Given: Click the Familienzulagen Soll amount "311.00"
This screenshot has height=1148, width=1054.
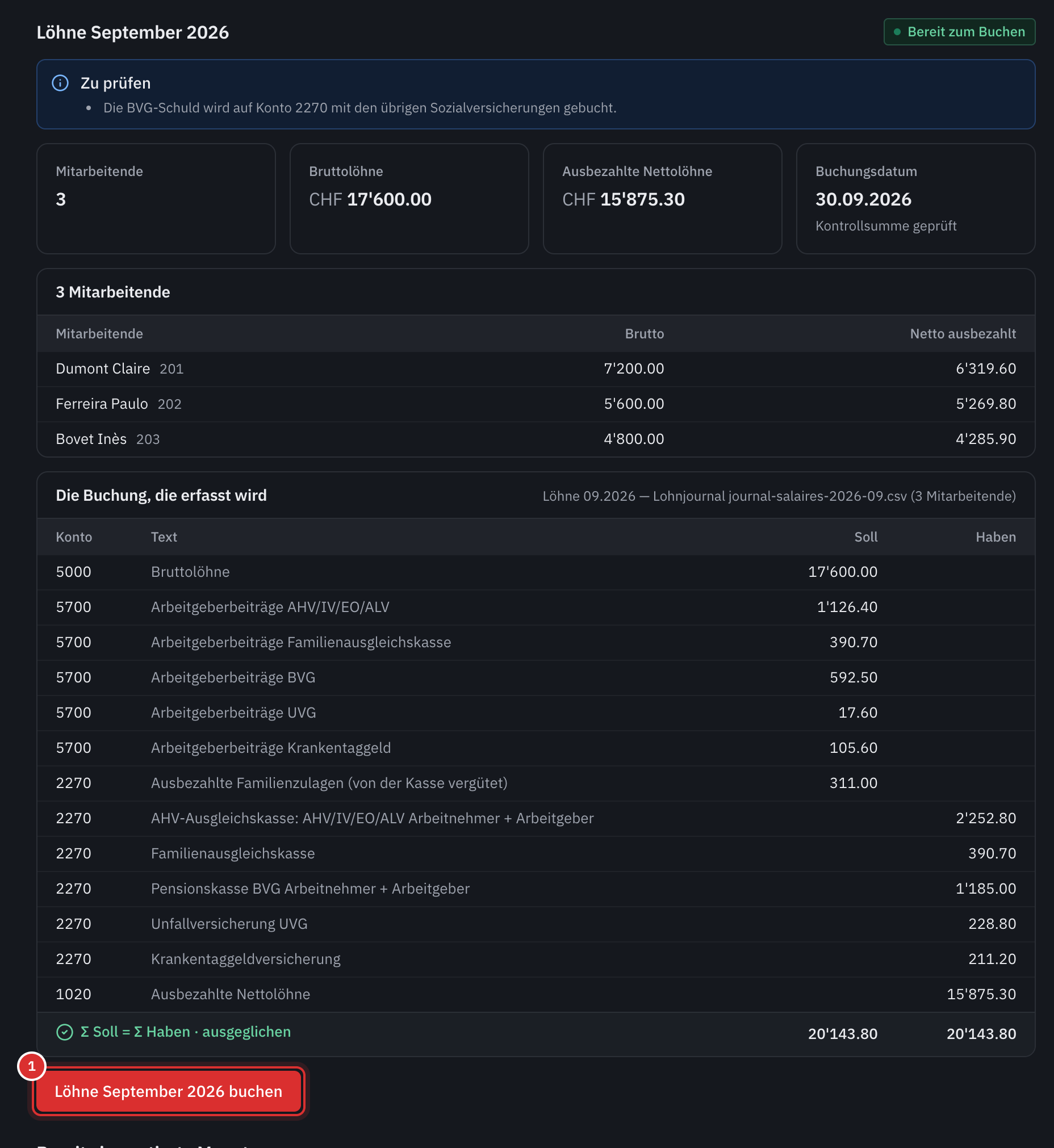Looking at the screenshot, I should click(854, 784).
